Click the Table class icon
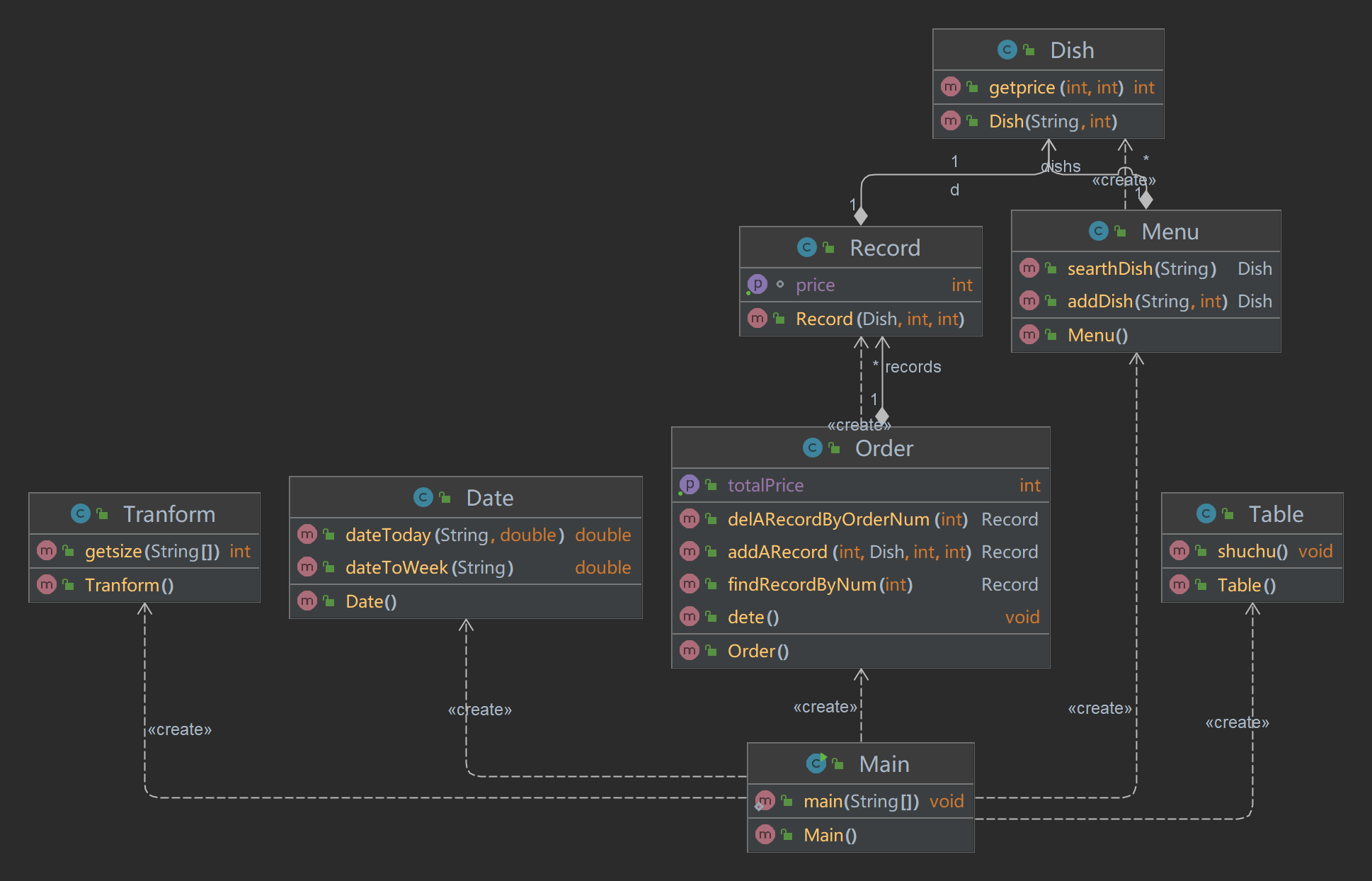Screen dimensions: 1372x881 1206,514
